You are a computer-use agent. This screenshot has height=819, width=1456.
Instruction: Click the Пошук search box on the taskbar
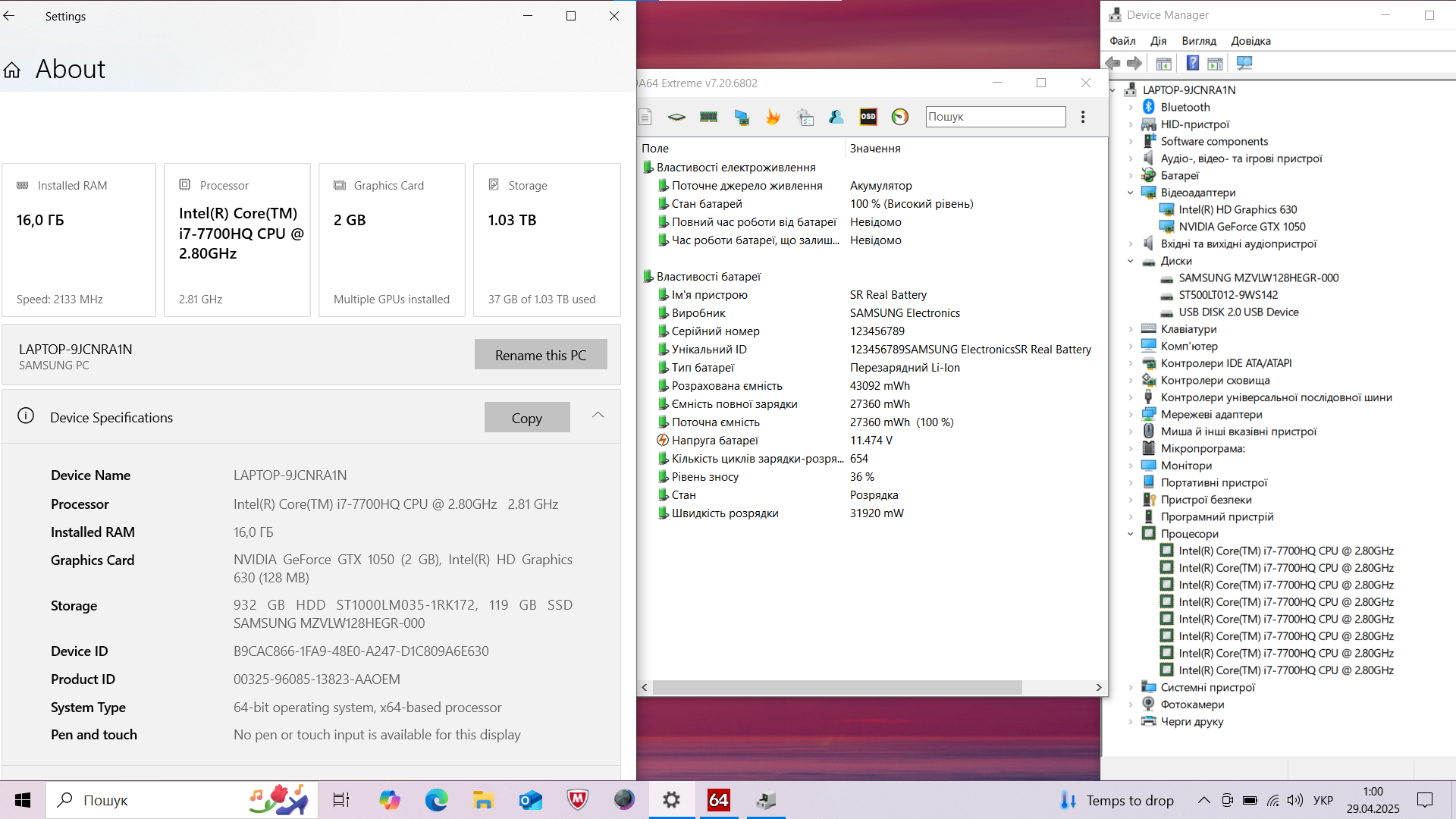tap(183, 800)
